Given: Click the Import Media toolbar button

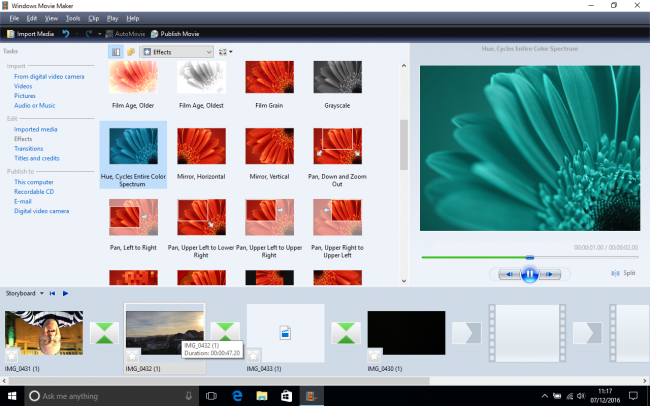Looking at the screenshot, I should 31,34.
